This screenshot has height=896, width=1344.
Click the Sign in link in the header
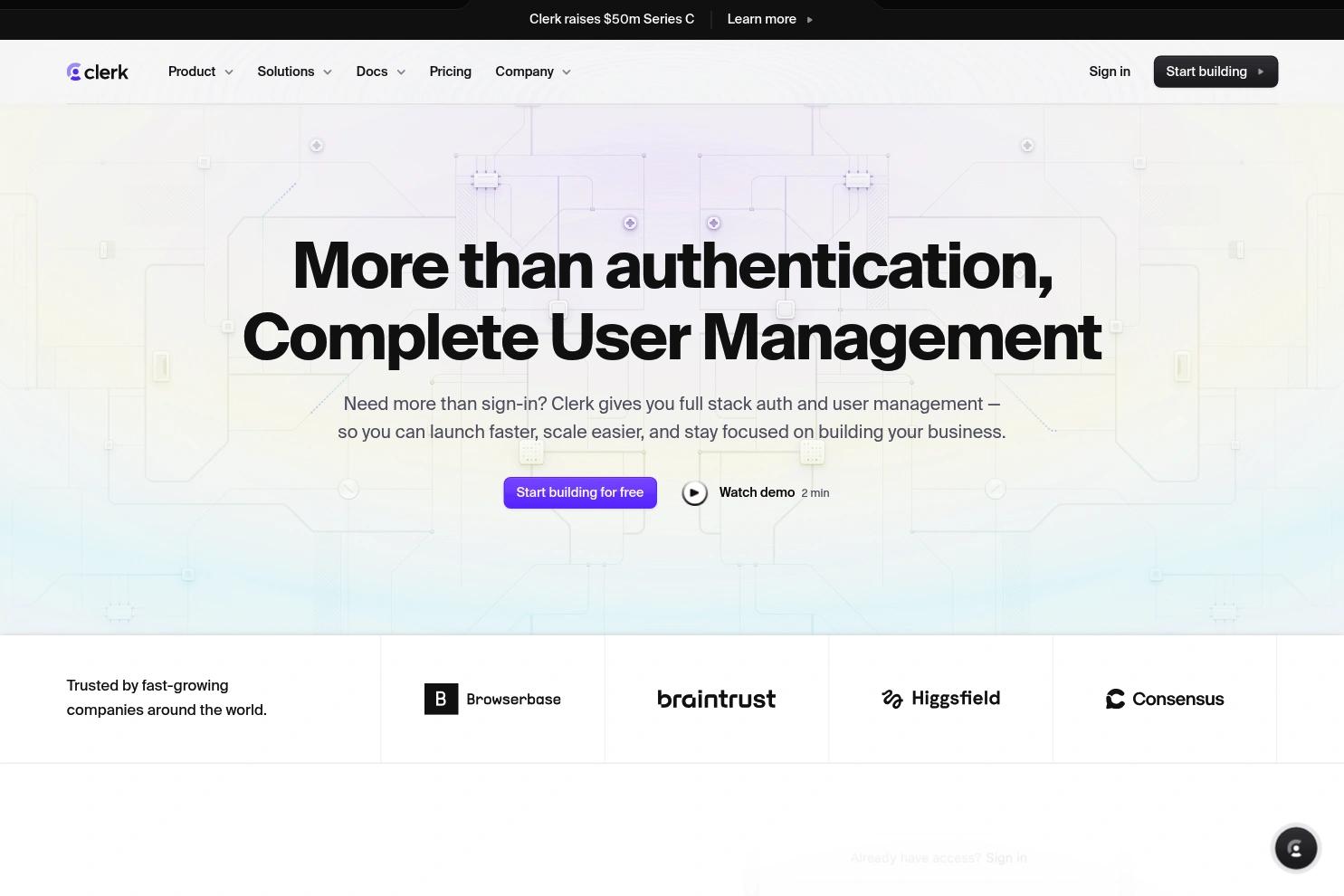[1109, 71]
